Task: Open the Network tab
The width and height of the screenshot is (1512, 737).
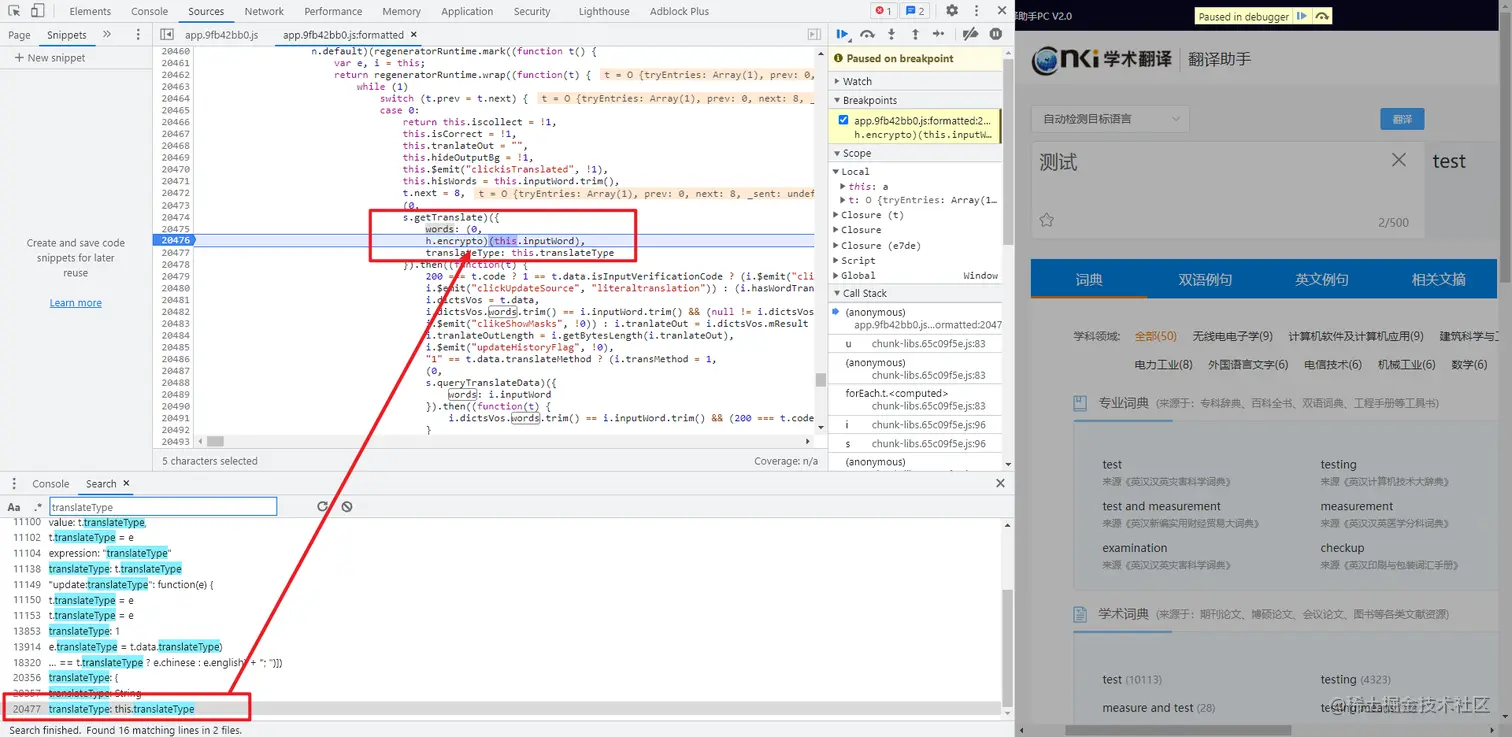Action: tap(264, 12)
